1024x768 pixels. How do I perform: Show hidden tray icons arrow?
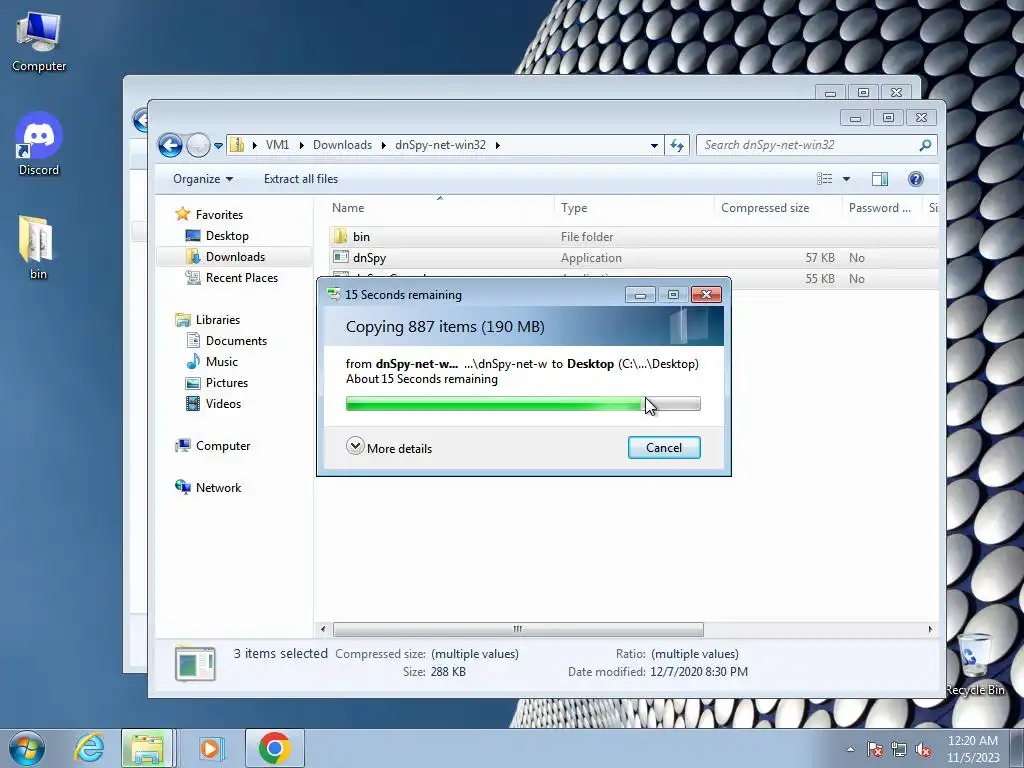pos(850,749)
